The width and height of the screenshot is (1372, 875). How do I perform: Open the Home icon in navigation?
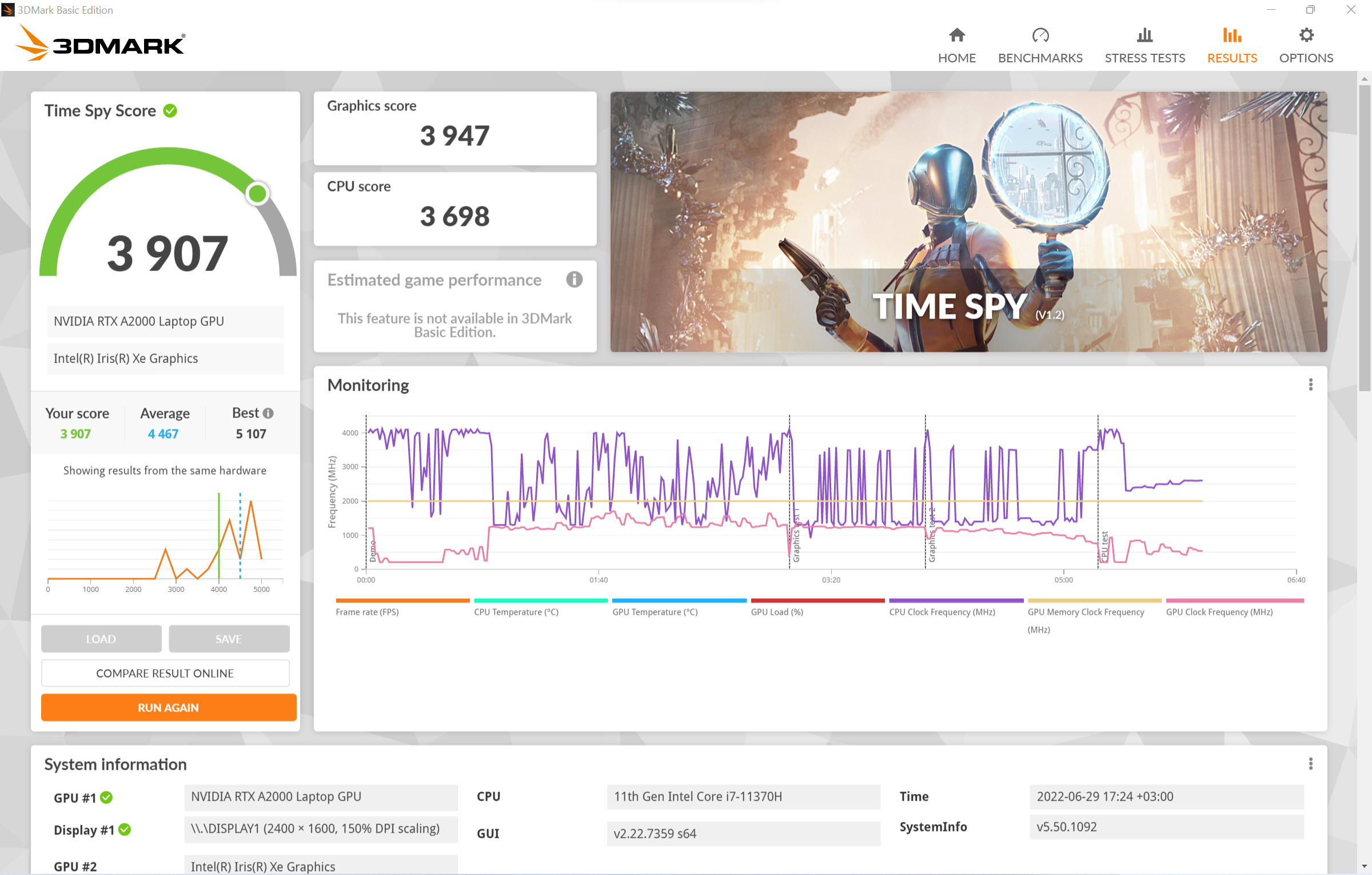(x=956, y=35)
